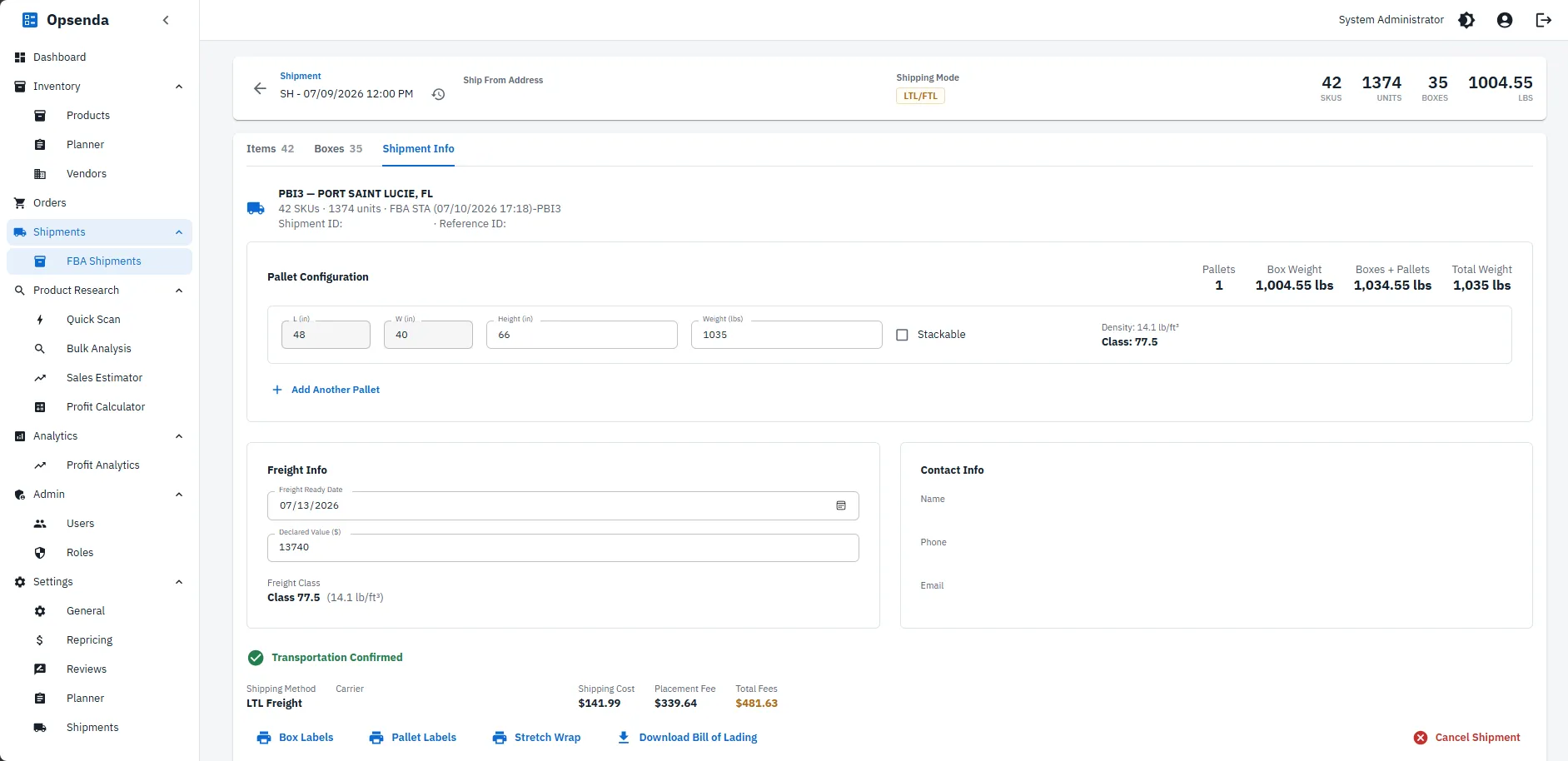Viewport: 1568px width, 761px height.
Task: Click the PBI3 — PORT SAINT LUCIE, FL heading
Action: [x=356, y=194]
